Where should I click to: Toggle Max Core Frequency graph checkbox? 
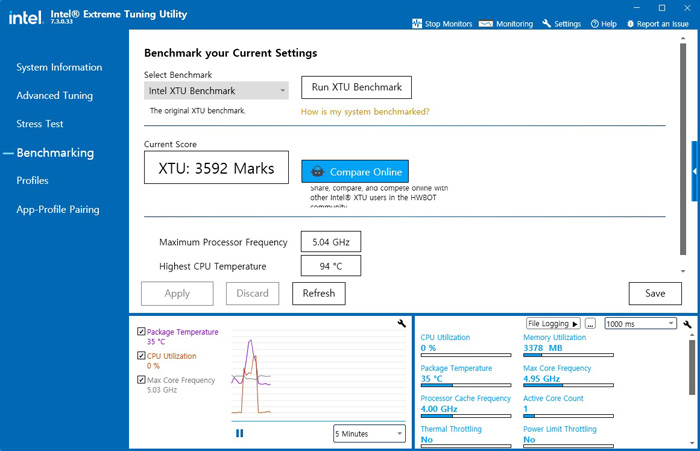pos(141,380)
